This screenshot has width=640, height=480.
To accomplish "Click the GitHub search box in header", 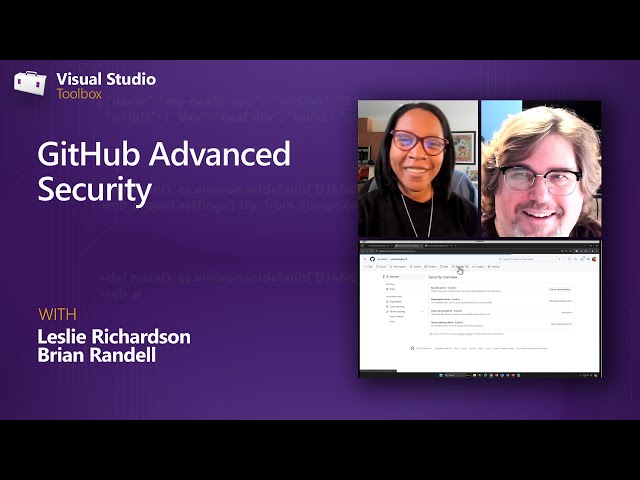I will point(525,259).
